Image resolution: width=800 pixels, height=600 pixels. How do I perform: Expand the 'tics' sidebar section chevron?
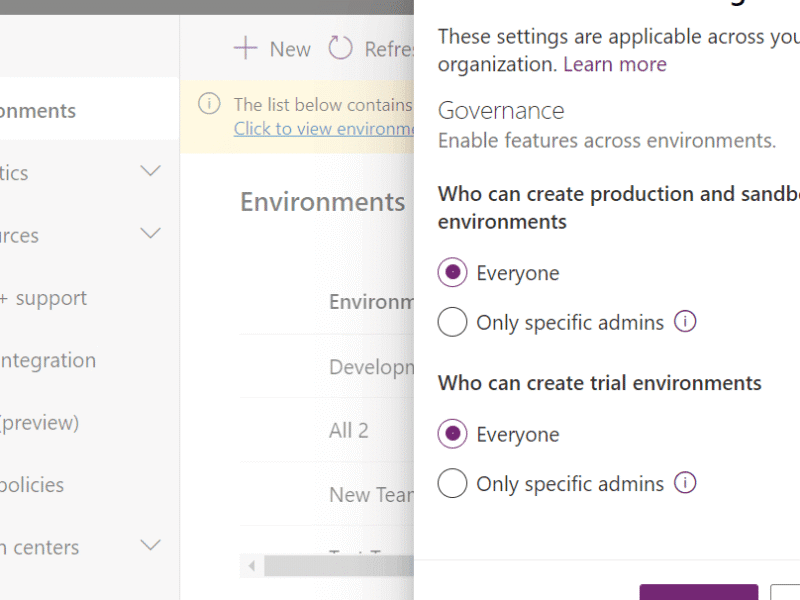151,171
